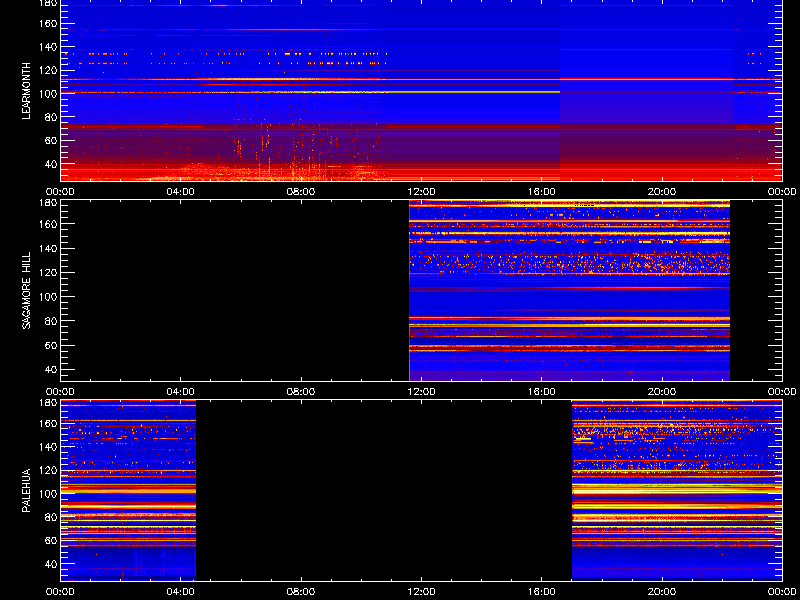Click the SAGAMORE HILL station axis label
Viewport: 800px width, 600px height.
click(x=27, y=290)
